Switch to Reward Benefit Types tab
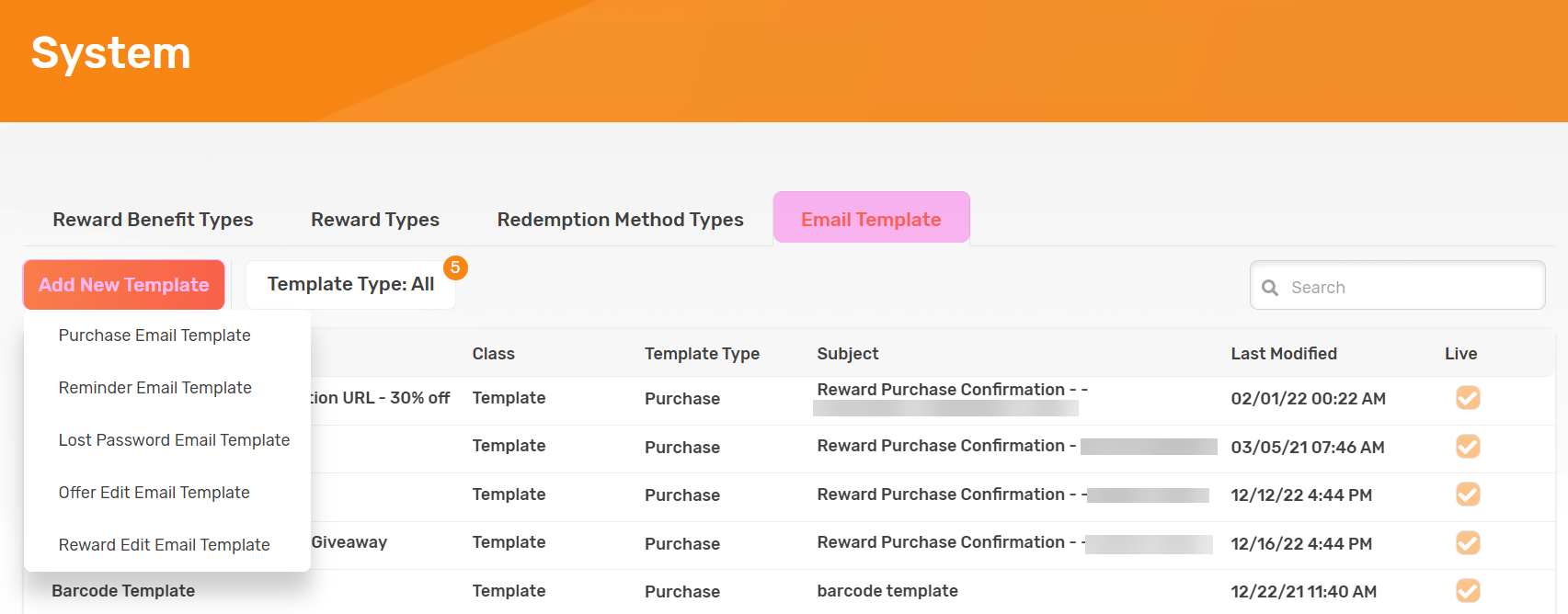The image size is (1568, 614). (153, 220)
